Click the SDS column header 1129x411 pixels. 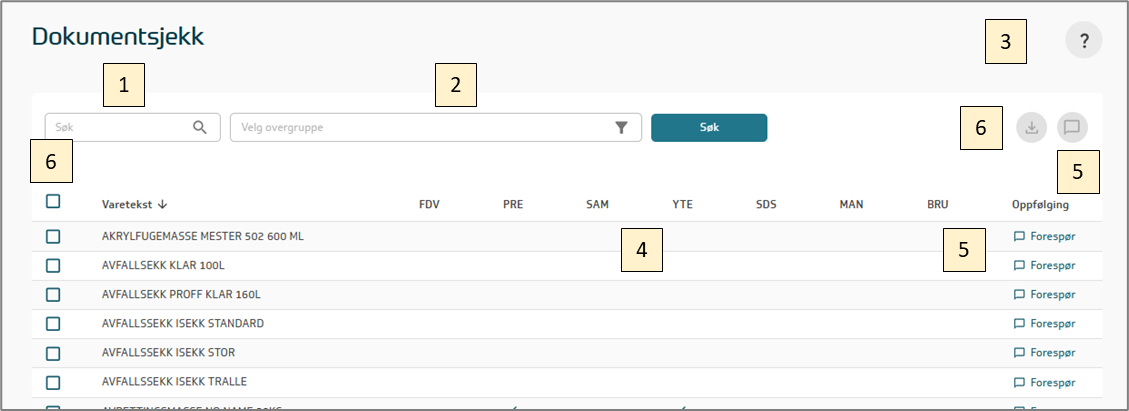click(x=766, y=205)
